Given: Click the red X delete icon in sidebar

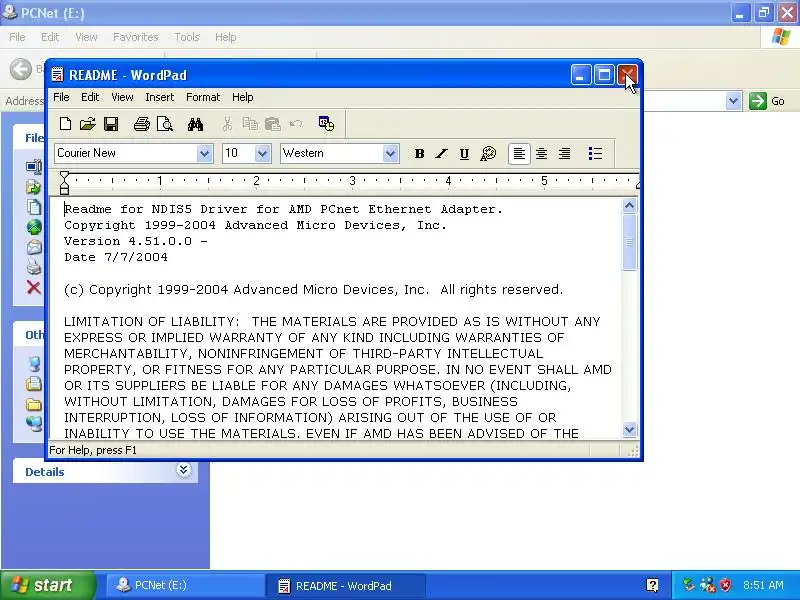Looking at the screenshot, I should coord(34,288).
